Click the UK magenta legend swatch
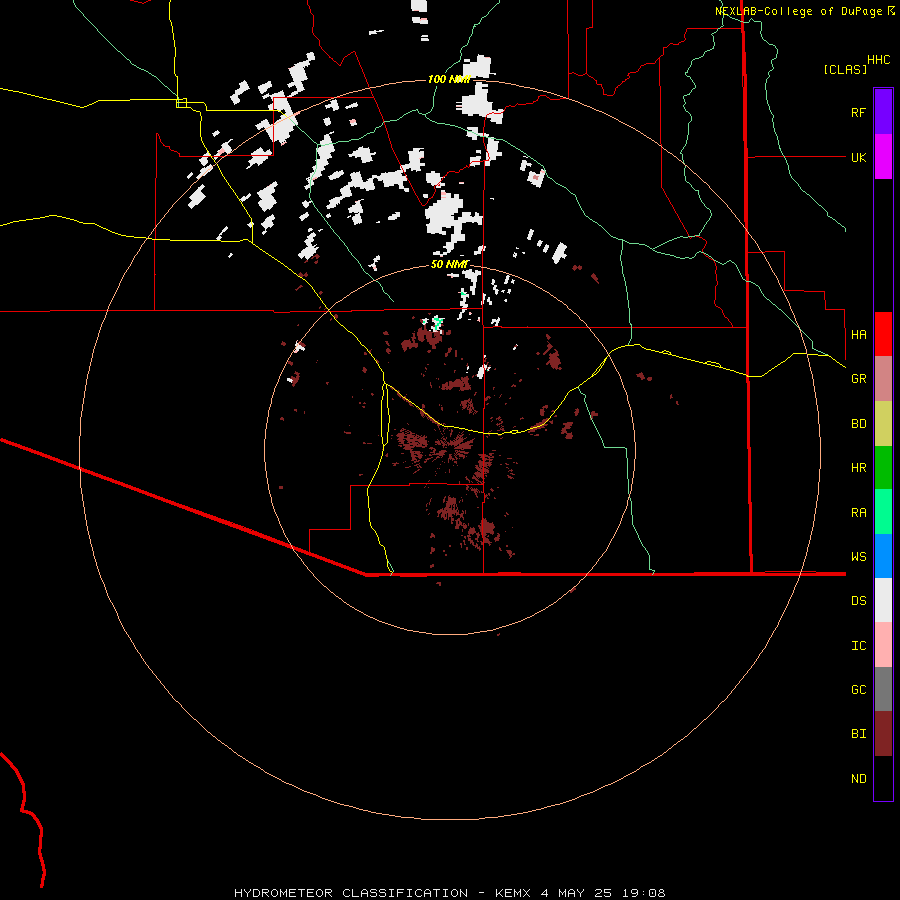This screenshot has width=900, height=900. tap(883, 157)
